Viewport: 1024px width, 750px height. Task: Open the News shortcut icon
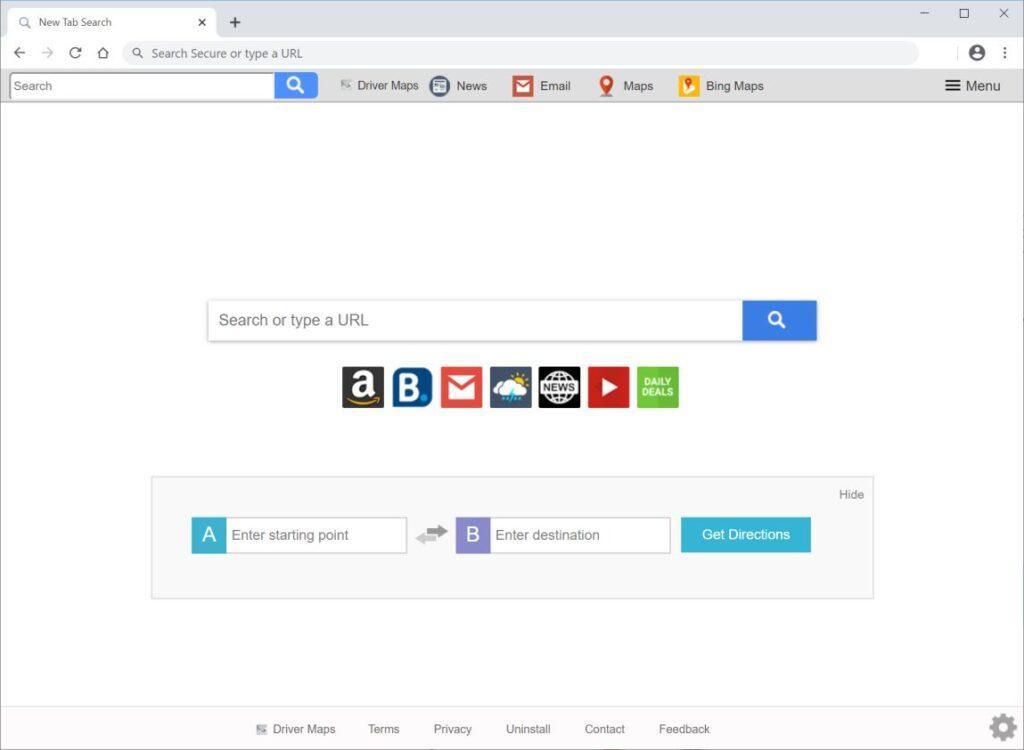coord(559,387)
